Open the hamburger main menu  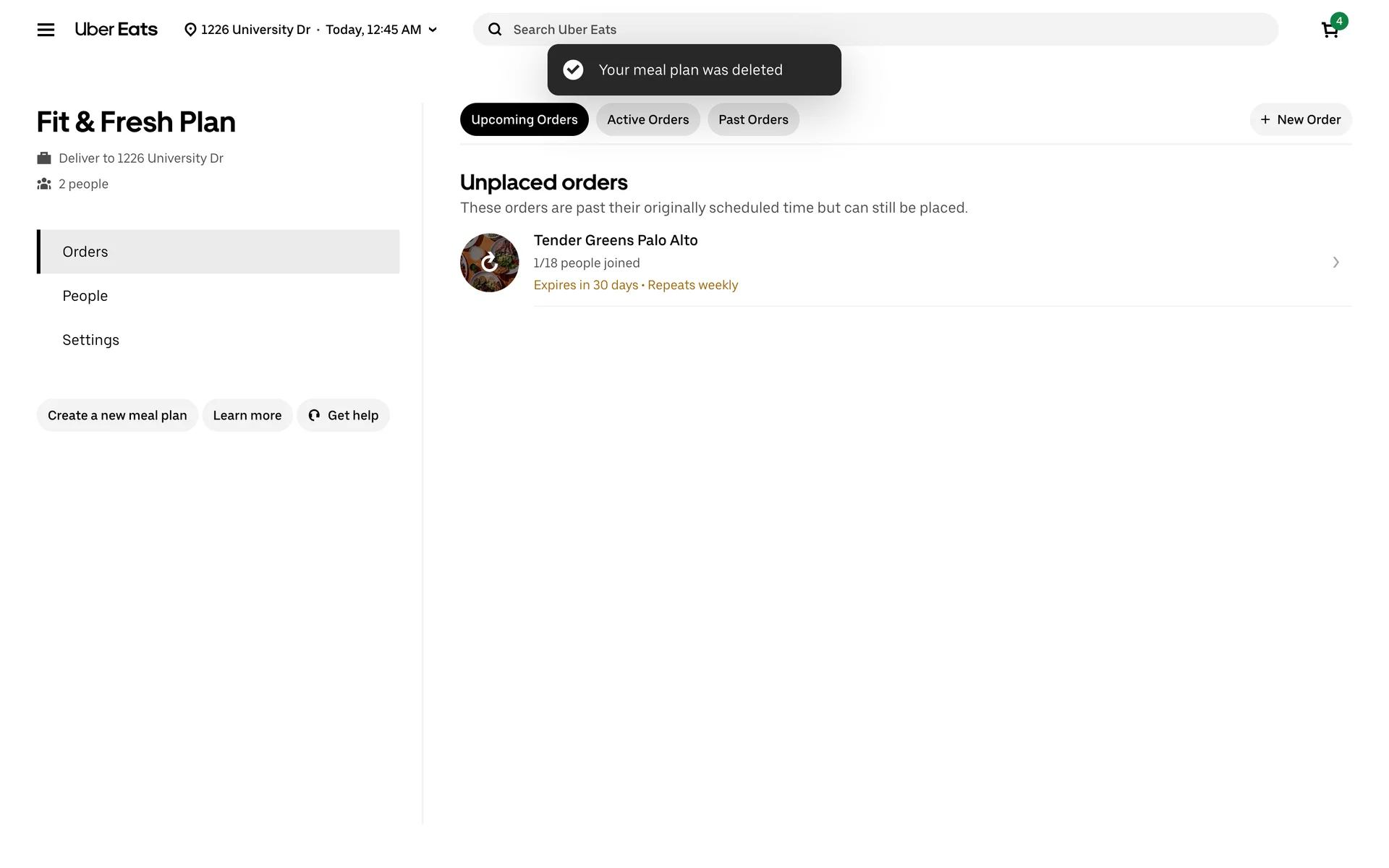[46, 30]
